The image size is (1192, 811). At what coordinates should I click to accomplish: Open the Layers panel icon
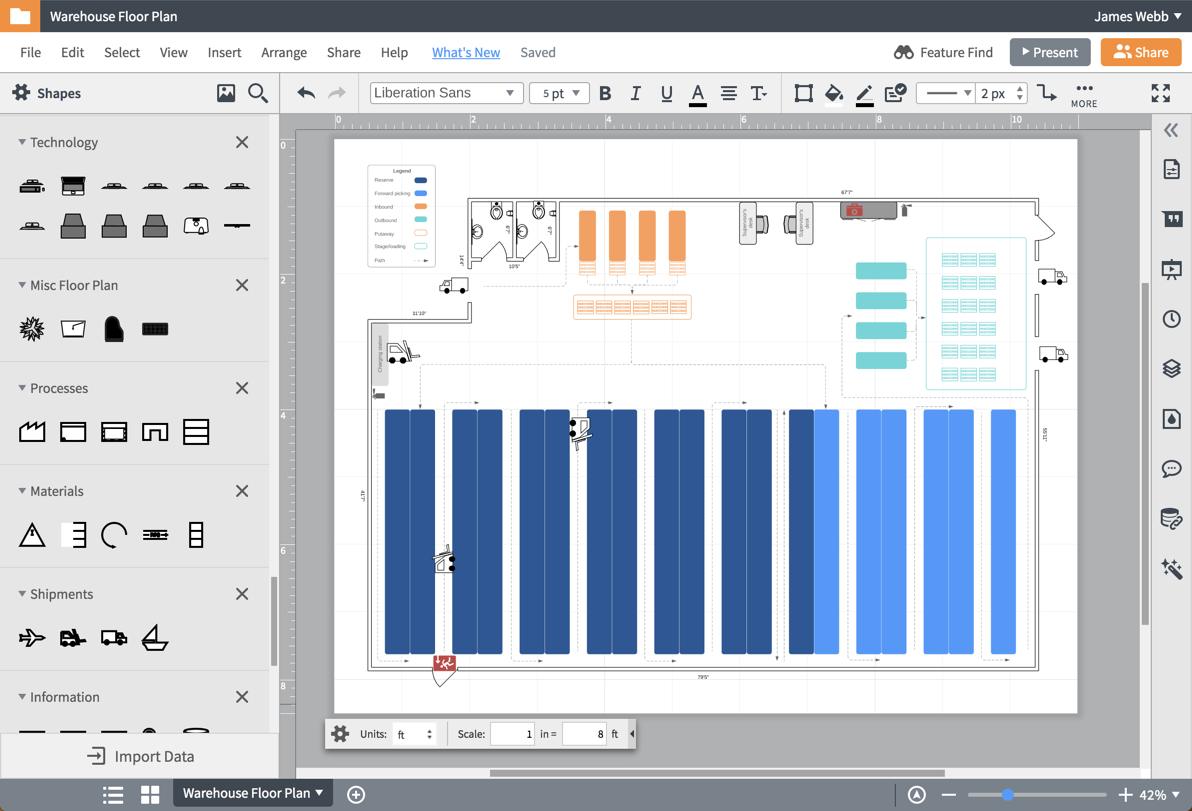[1171, 368]
